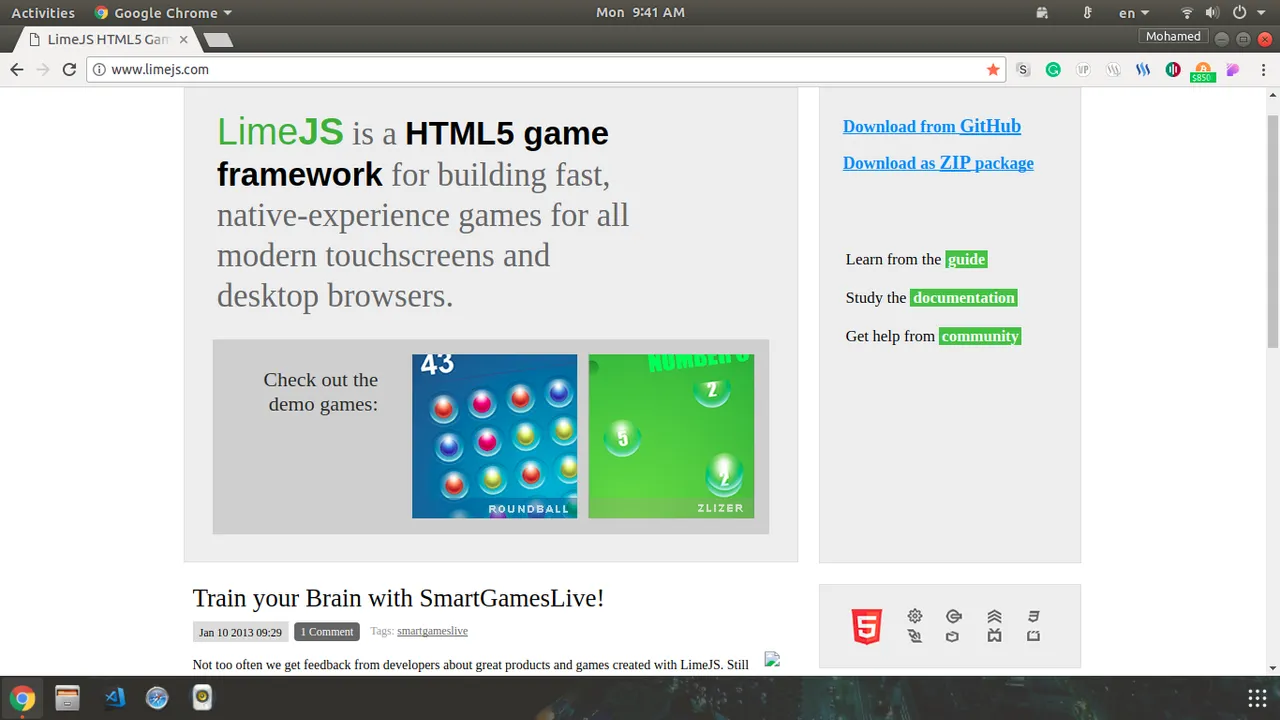The image size is (1280, 720).
Task: Open the Files app in the dock
Action: tap(67, 698)
